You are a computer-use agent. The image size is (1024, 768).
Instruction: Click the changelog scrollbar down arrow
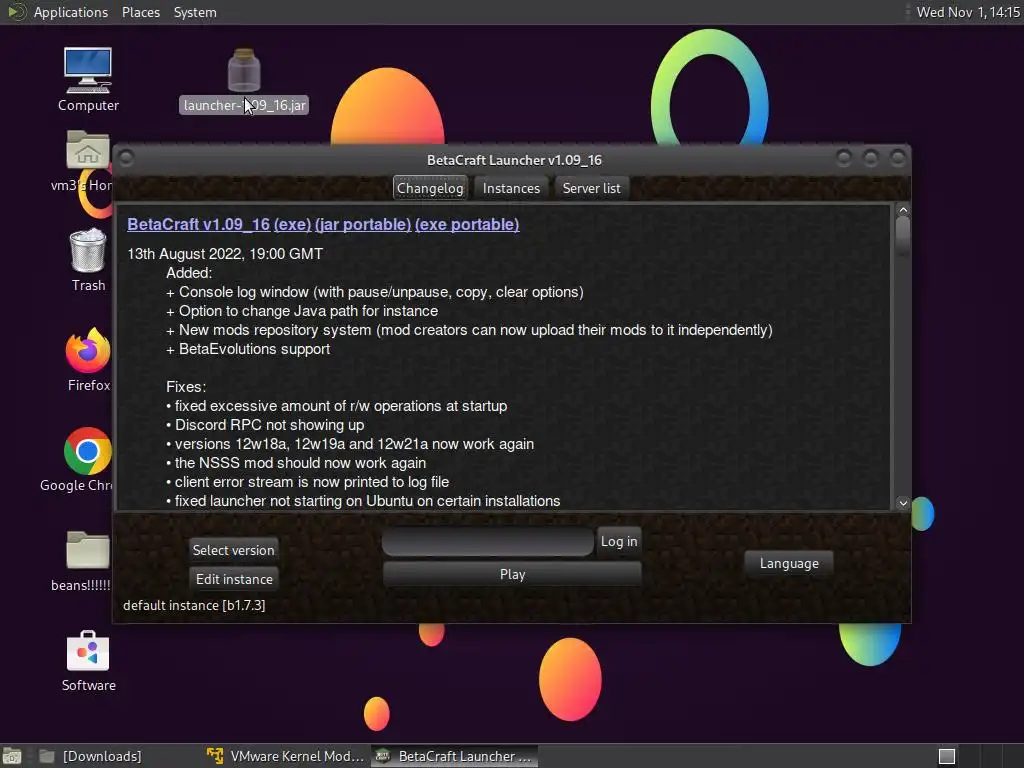pyautogui.click(x=903, y=503)
